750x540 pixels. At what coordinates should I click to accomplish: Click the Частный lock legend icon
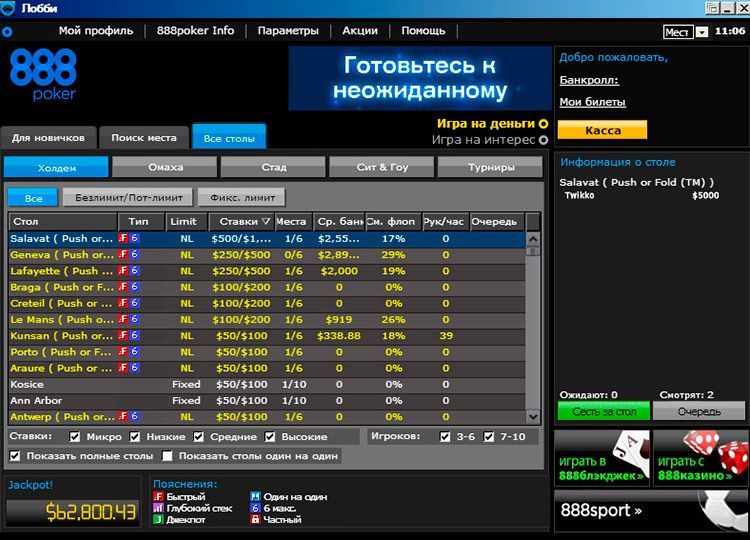255,519
